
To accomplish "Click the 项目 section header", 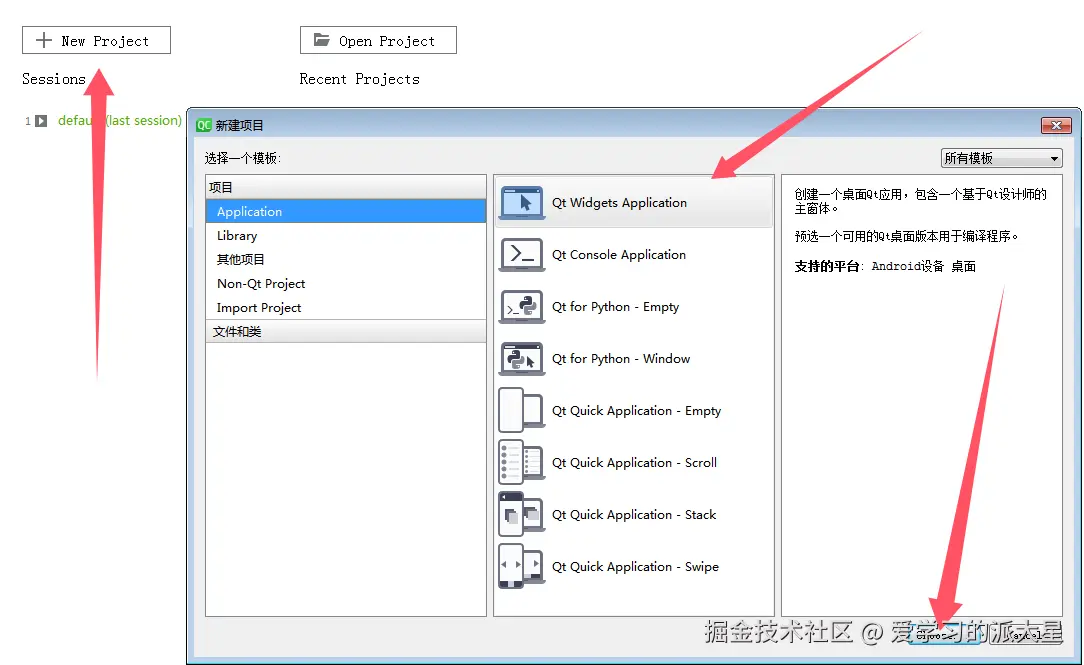I will [x=346, y=187].
